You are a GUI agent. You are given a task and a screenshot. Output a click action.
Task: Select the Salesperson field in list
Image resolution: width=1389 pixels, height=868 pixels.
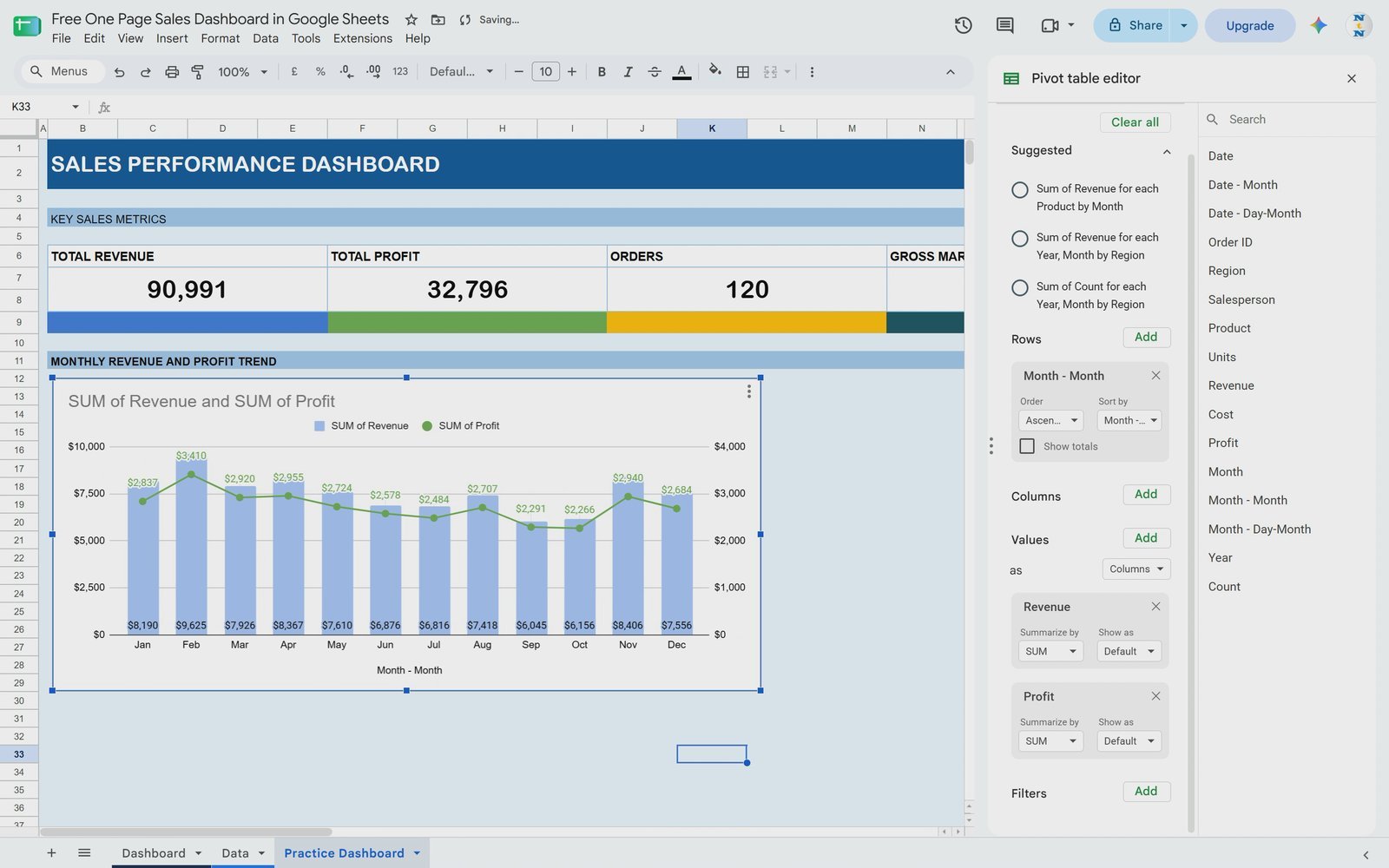tap(1241, 299)
